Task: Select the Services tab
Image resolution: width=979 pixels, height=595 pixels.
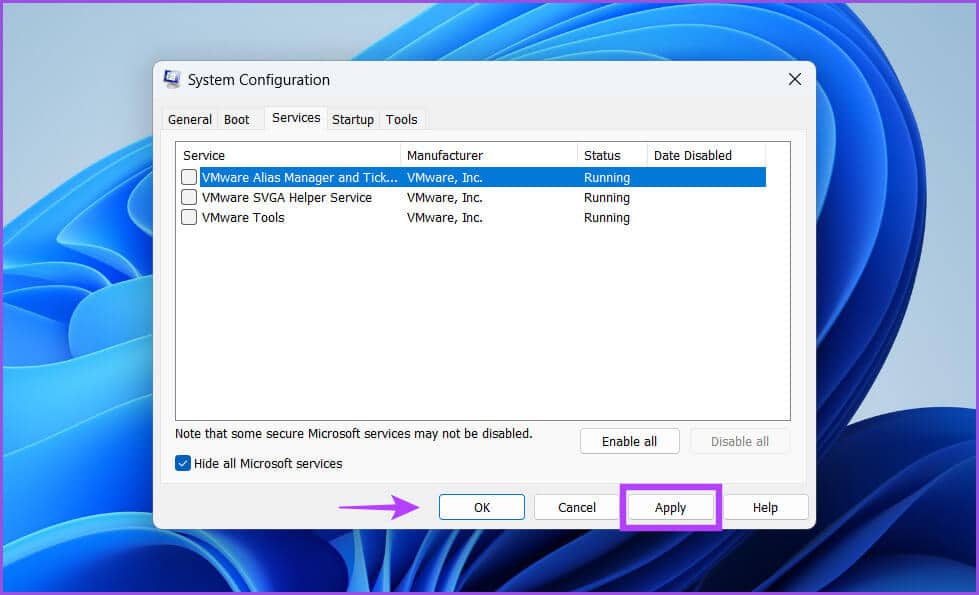Action: point(296,118)
